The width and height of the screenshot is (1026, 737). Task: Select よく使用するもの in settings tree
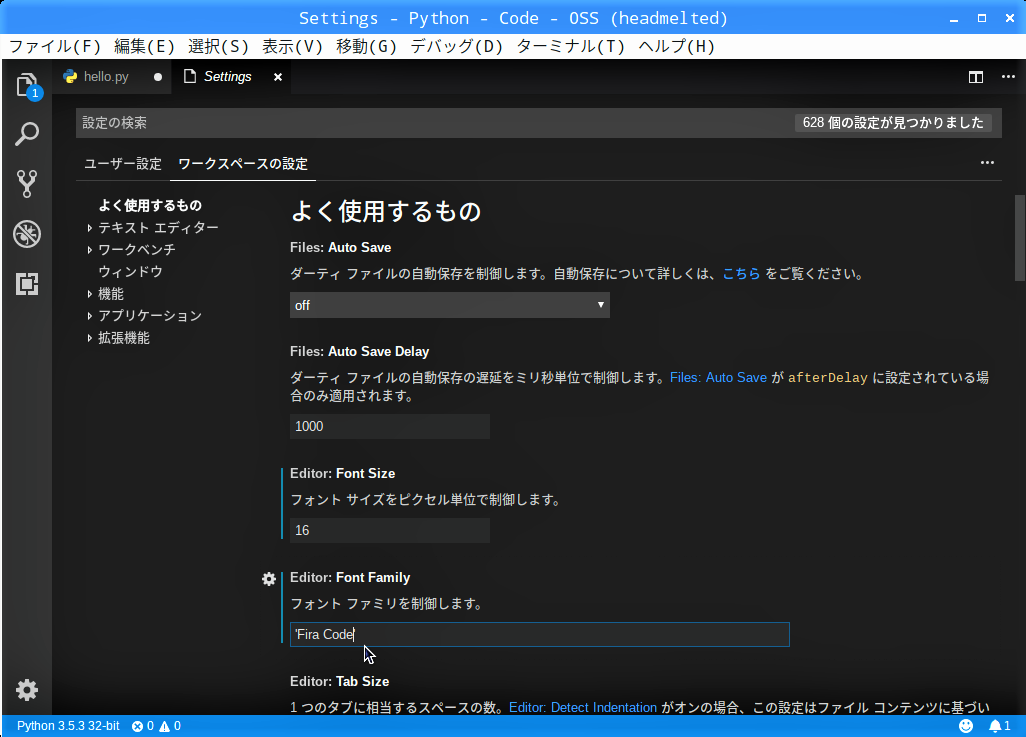coord(150,206)
